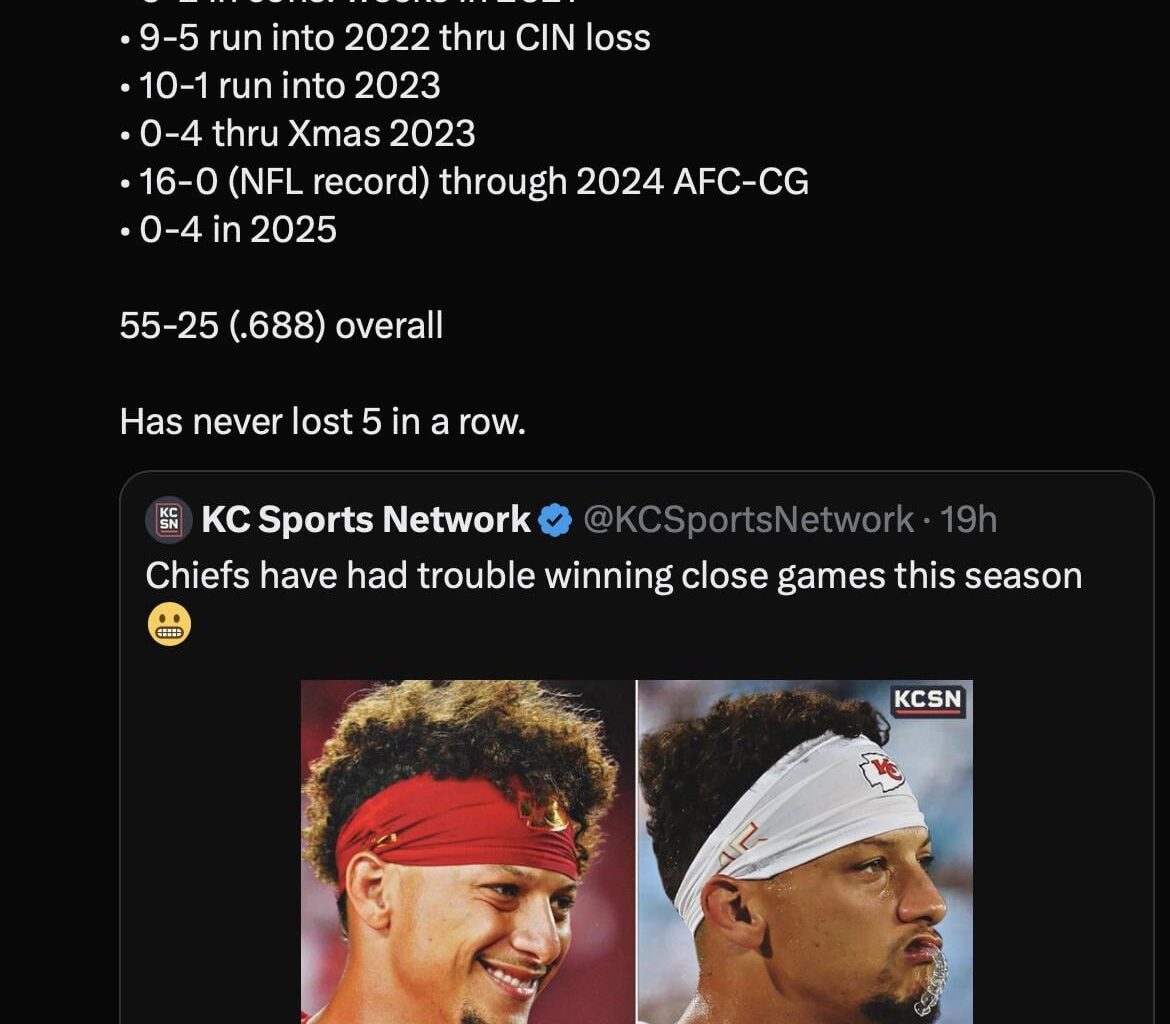
Task: Click the '9-5 run into 2022' bullet
Action: (x=385, y=37)
